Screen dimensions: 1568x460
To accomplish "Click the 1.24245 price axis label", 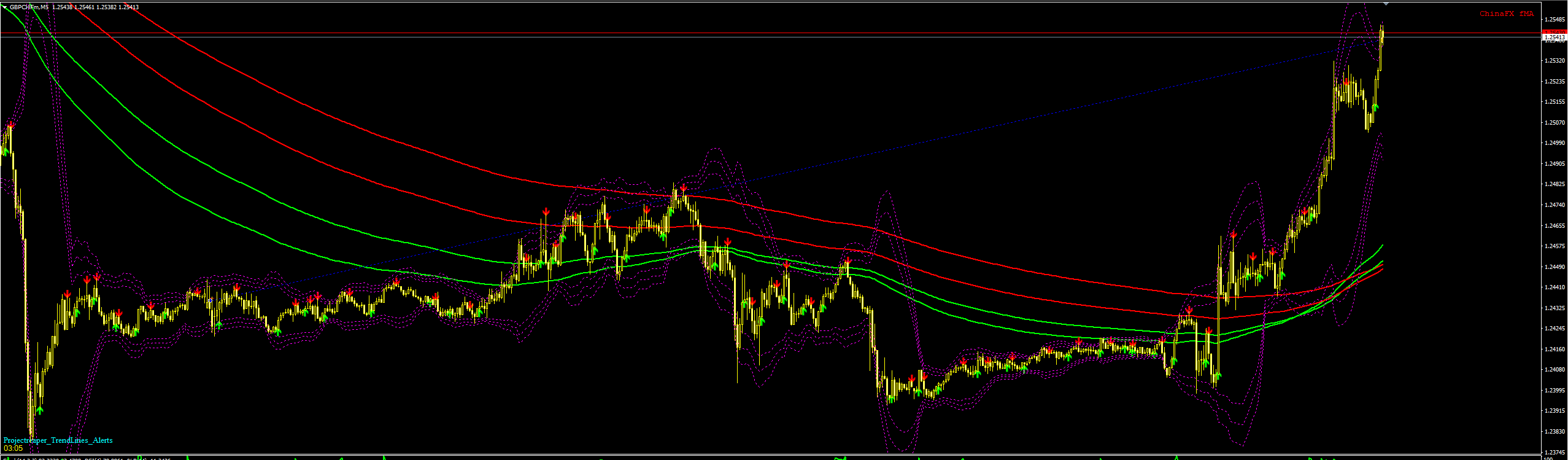I will tap(1554, 329).
